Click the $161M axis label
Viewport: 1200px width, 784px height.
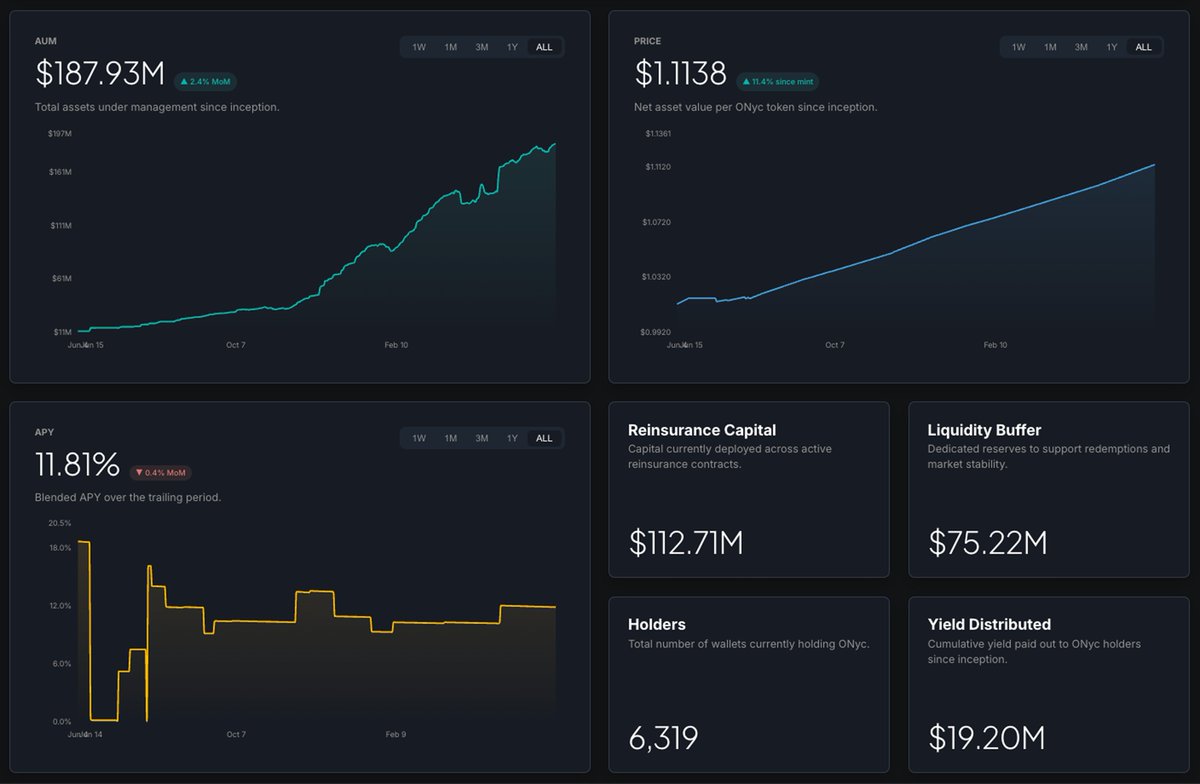[60, 172]
